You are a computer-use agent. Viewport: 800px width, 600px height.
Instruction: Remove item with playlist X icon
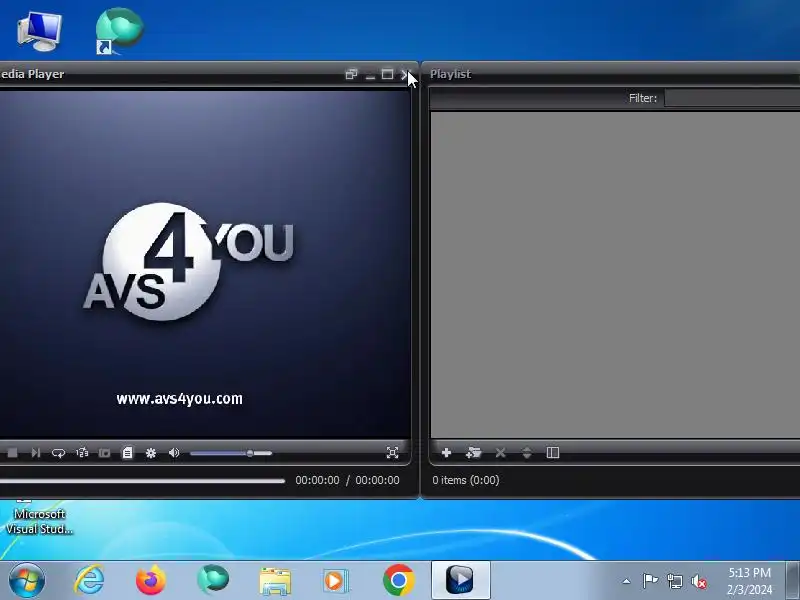(x=500, y=453)
